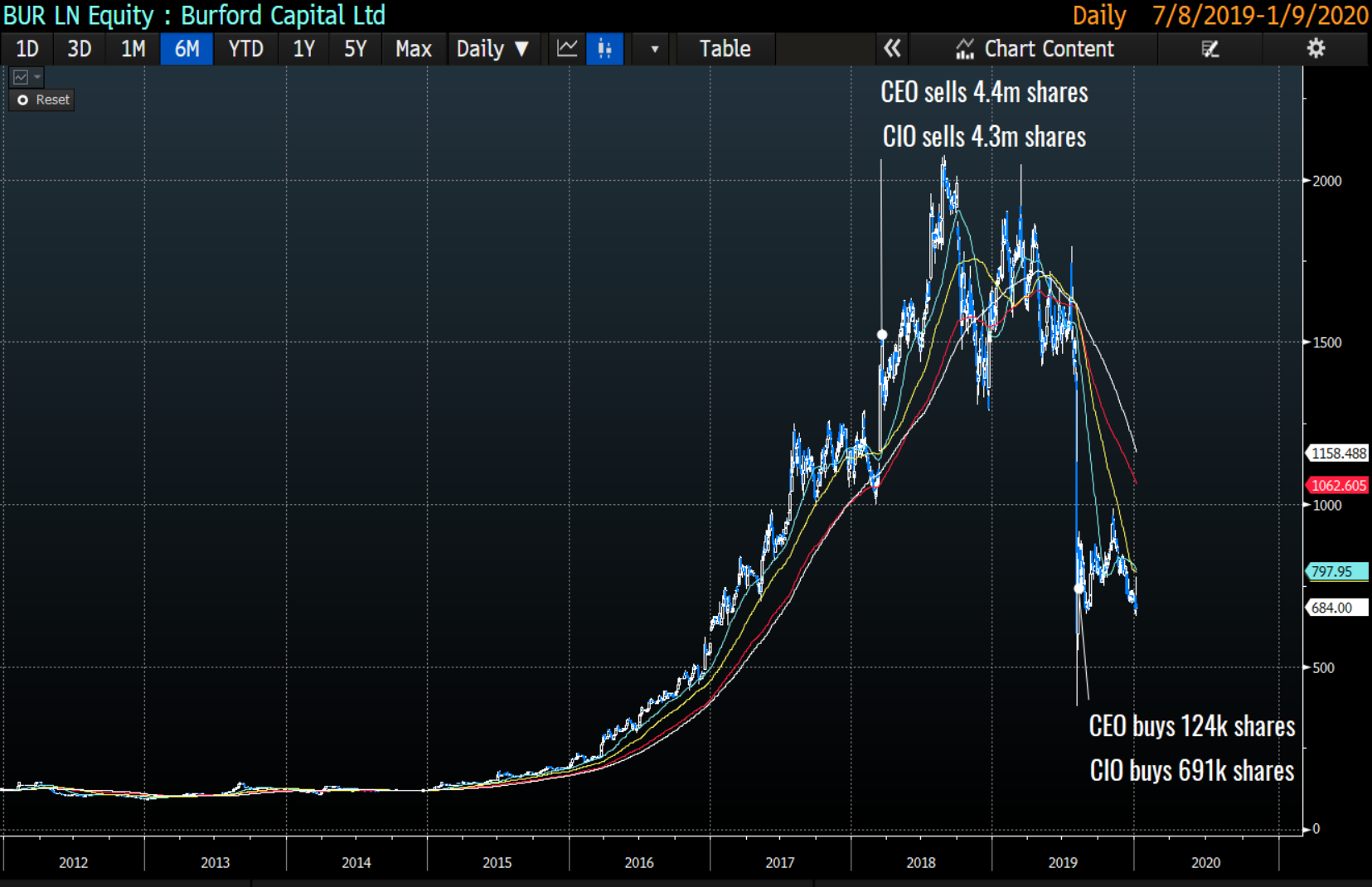Open the mini chart options dropdown
The width and height of the screenshot is (1372, 887).
26,77
